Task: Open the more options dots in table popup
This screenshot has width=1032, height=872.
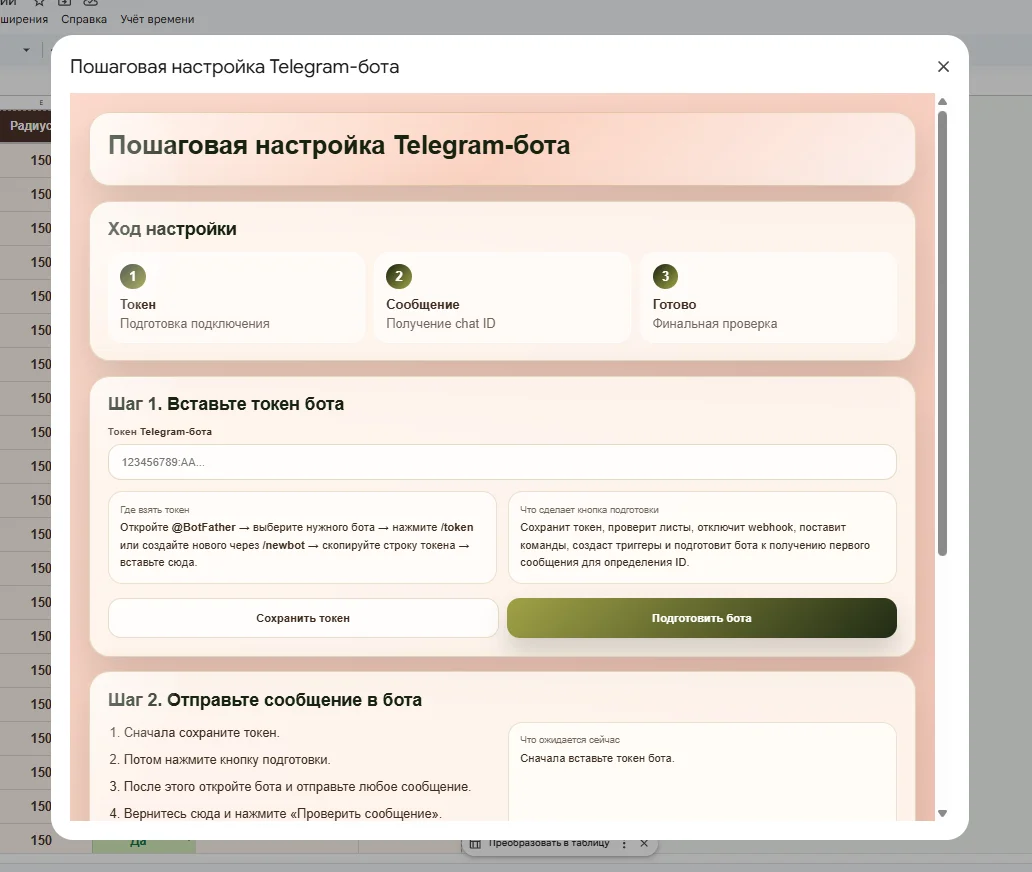Action: 624,844
